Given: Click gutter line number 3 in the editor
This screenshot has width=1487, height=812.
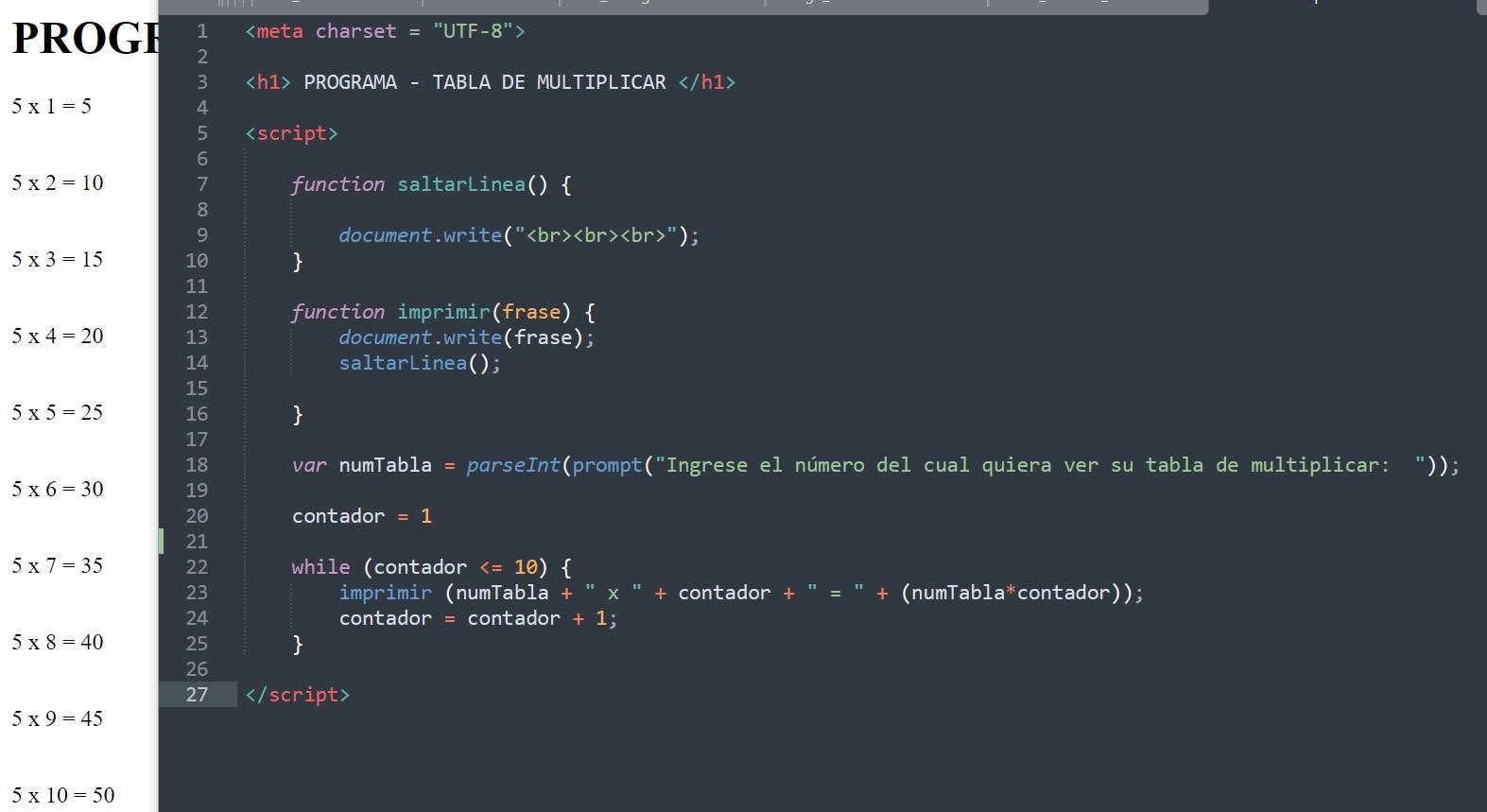Looking at the screenshot, I should [201, 82].
